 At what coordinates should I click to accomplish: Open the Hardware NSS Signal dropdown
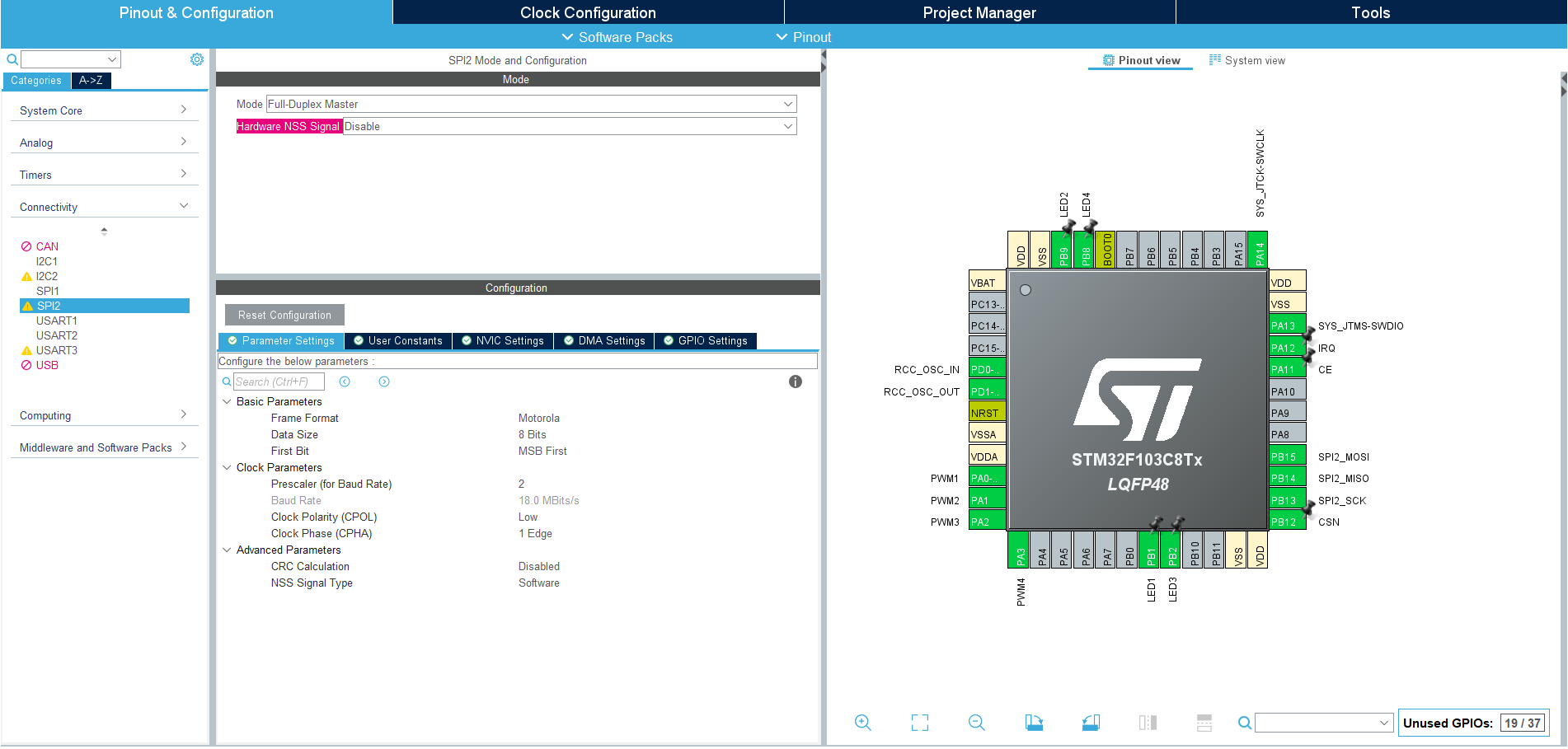(x=570, y=126)
